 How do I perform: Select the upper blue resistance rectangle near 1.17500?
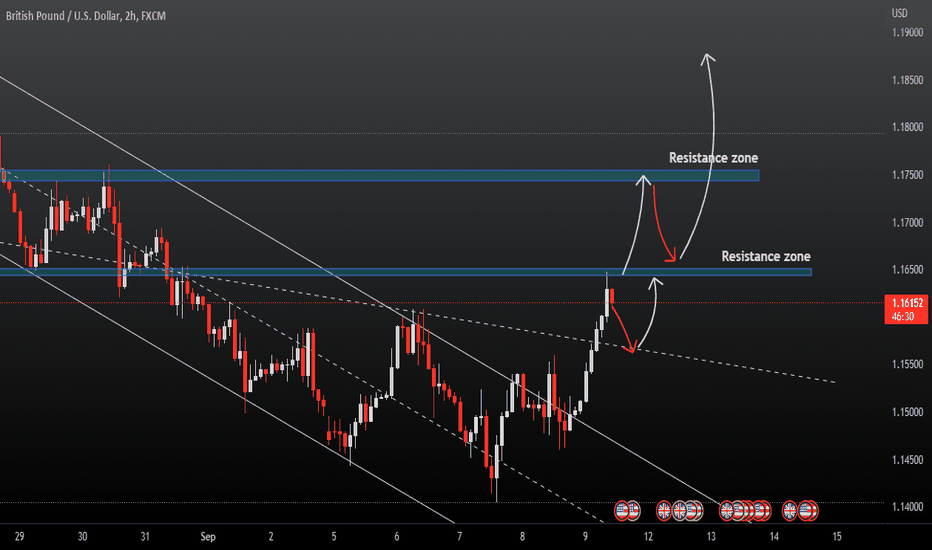tap(380, 175)
